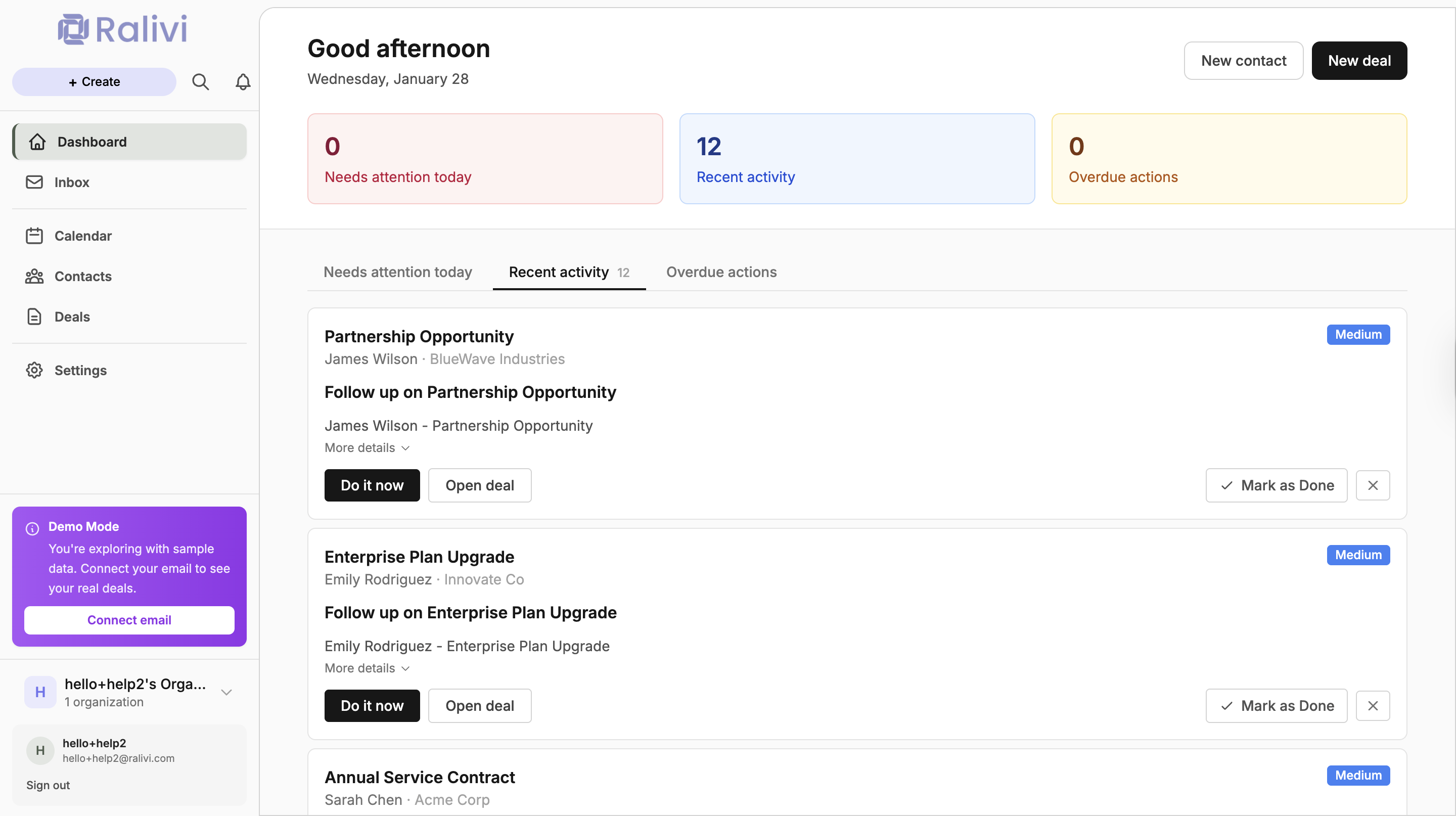Mark Partnership Opportunity task as Done
Viewport: 1456px width, 816px height.
1276,485
